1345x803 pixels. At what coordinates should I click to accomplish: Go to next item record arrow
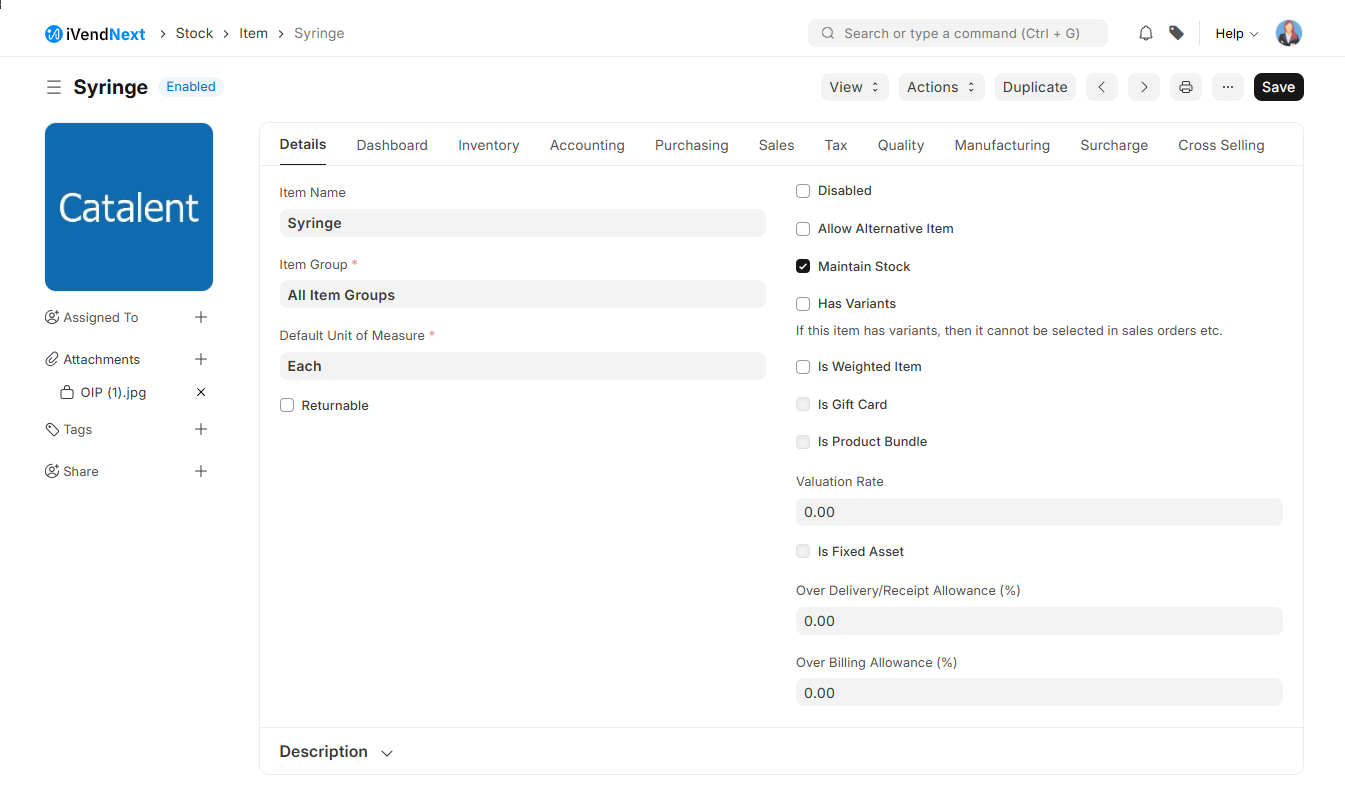(1144, 87)
